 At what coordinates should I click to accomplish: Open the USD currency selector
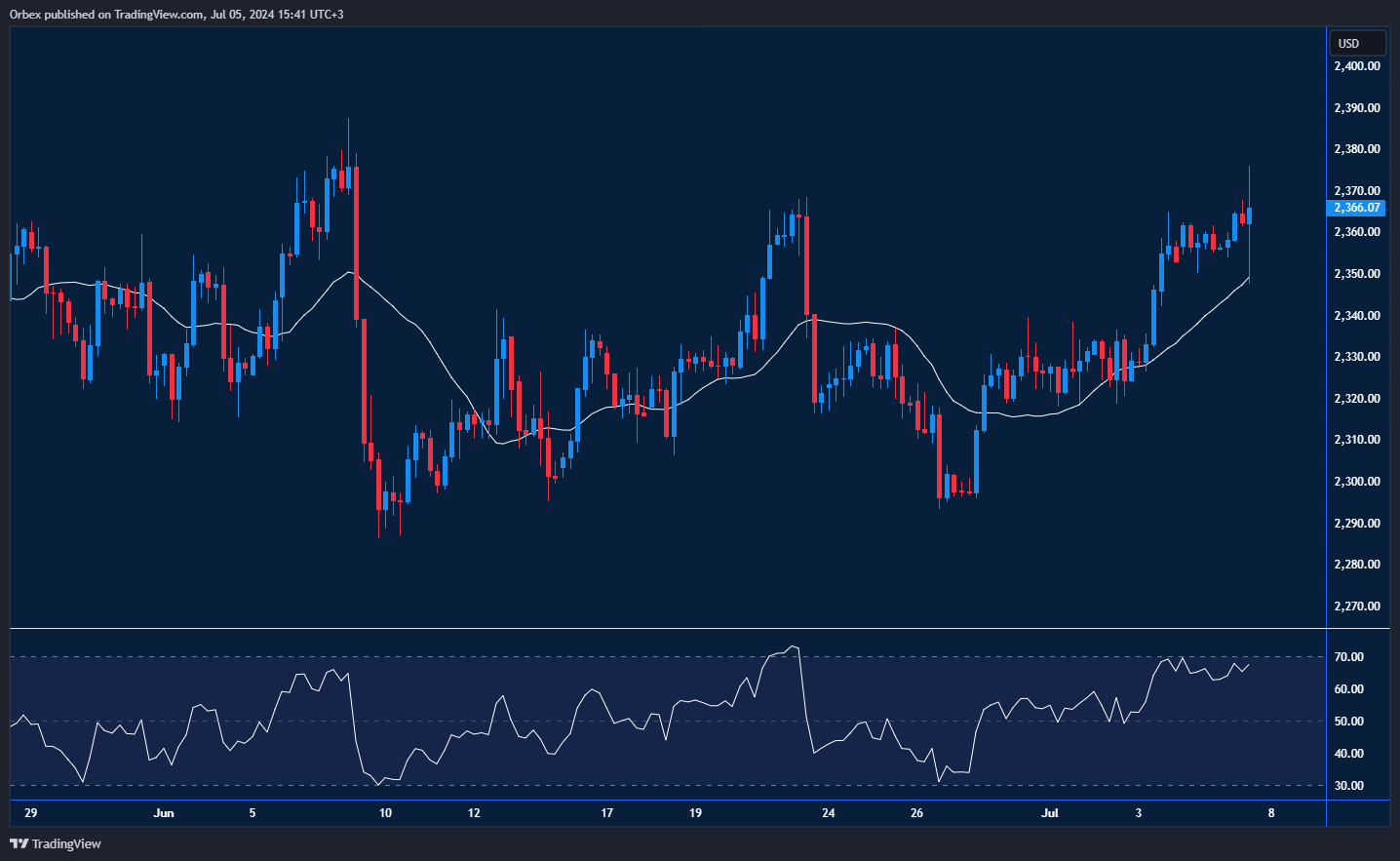pyautogui.click(x=1356, y=43)
